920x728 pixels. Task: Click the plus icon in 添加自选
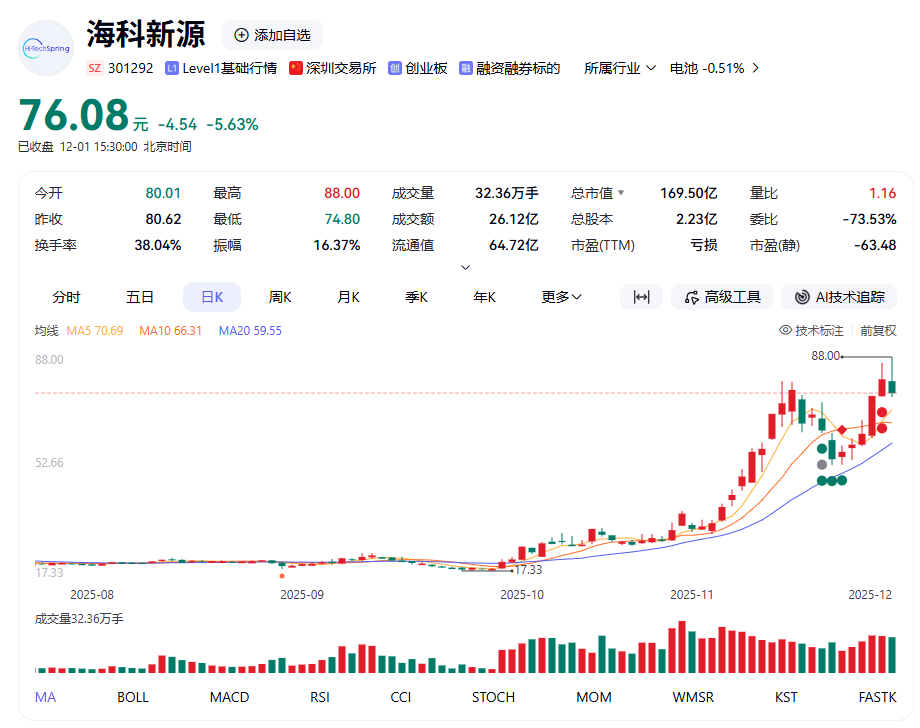pos(241,35)
